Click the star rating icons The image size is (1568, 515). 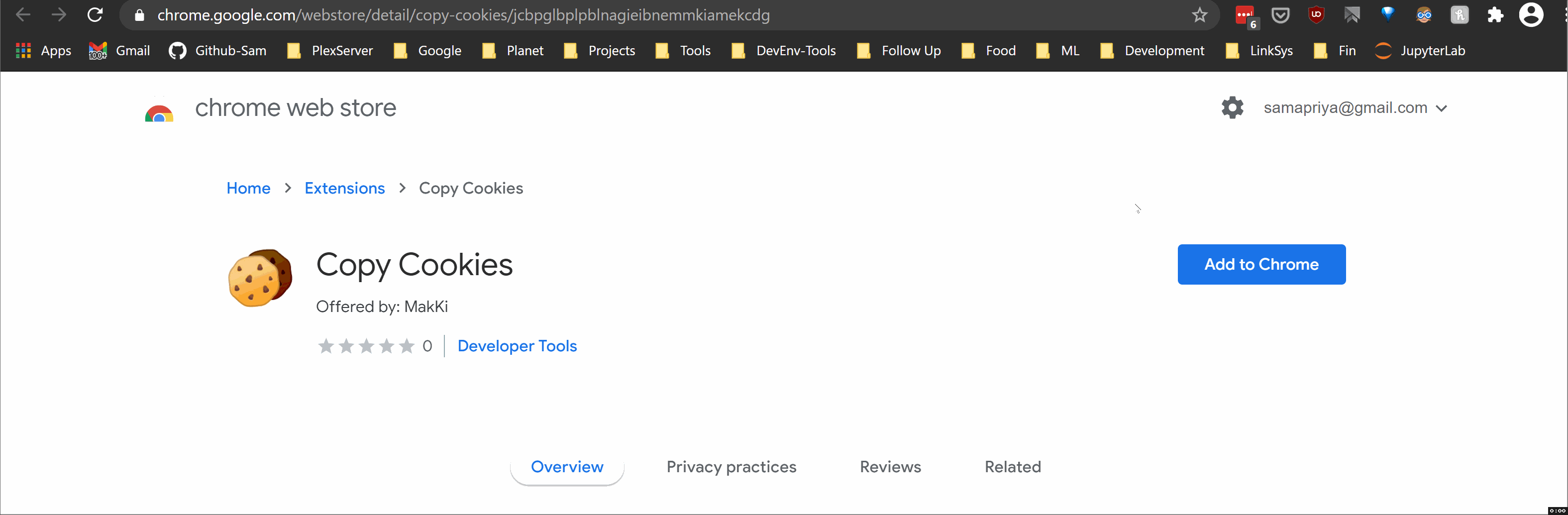click(x=366, y=346)
